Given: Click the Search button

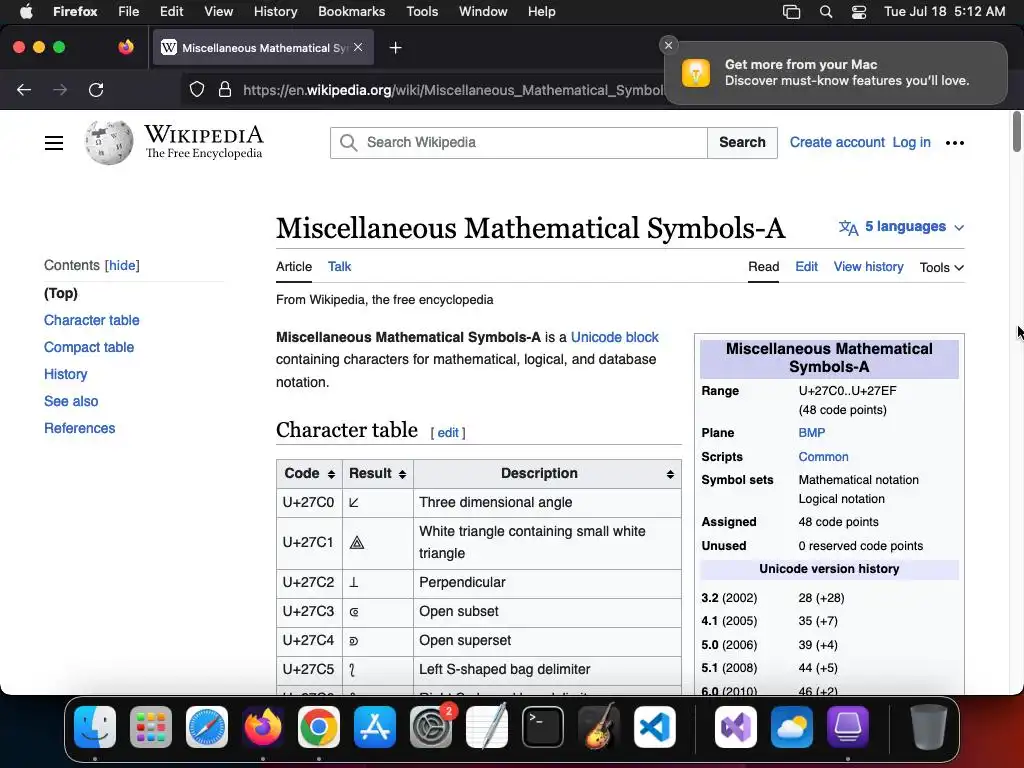Looking at the screenshot, I should [x=742, y=142].
